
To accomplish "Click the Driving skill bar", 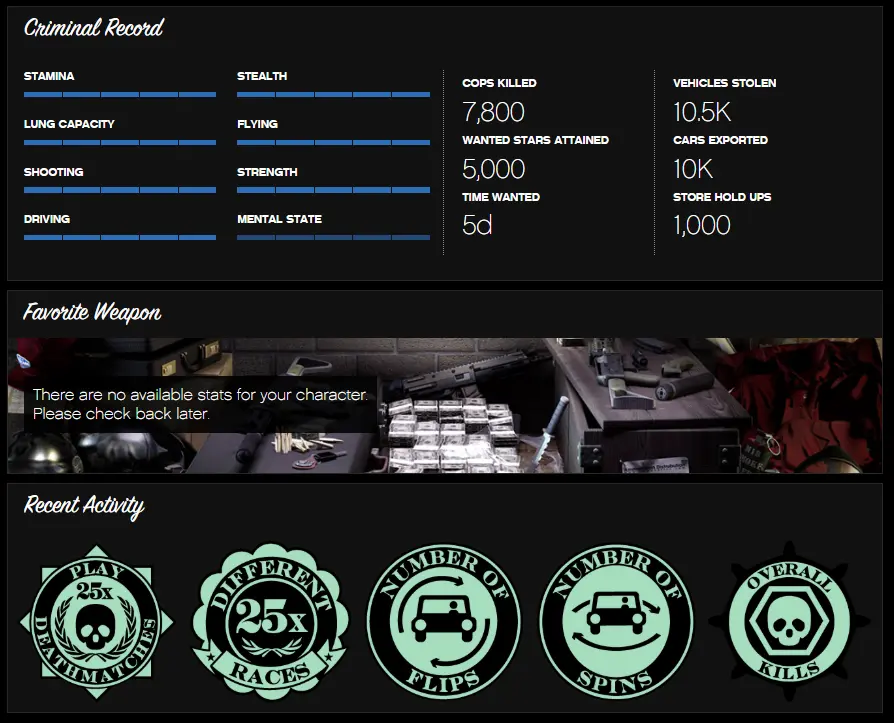I will (120, 237).
